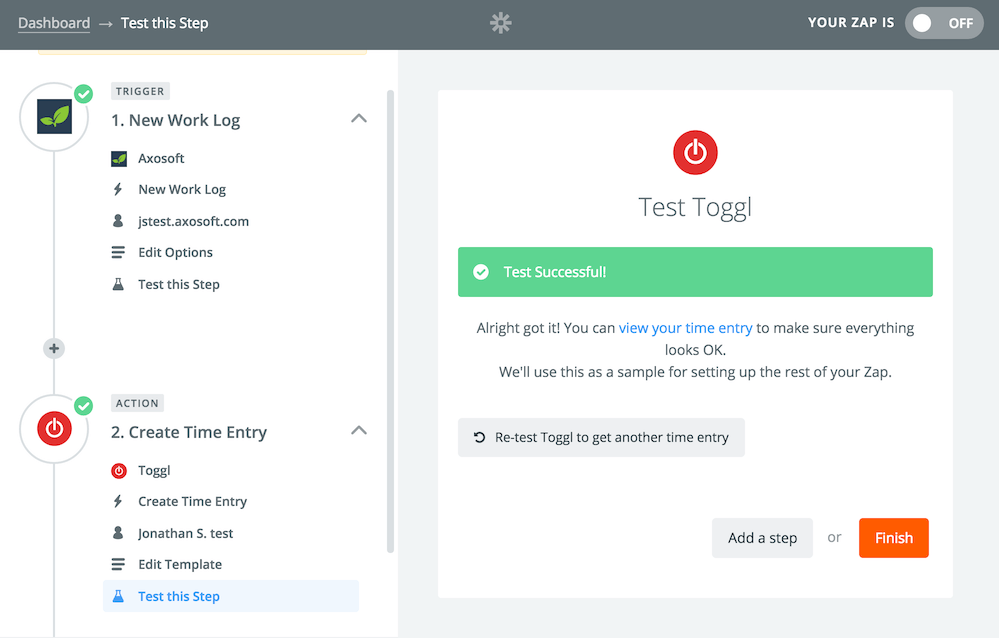The height and width of the screenshot is (638, 999).
Task: Go back via the Dashboard breadcrumb link
Action: [x=54, y=23]
